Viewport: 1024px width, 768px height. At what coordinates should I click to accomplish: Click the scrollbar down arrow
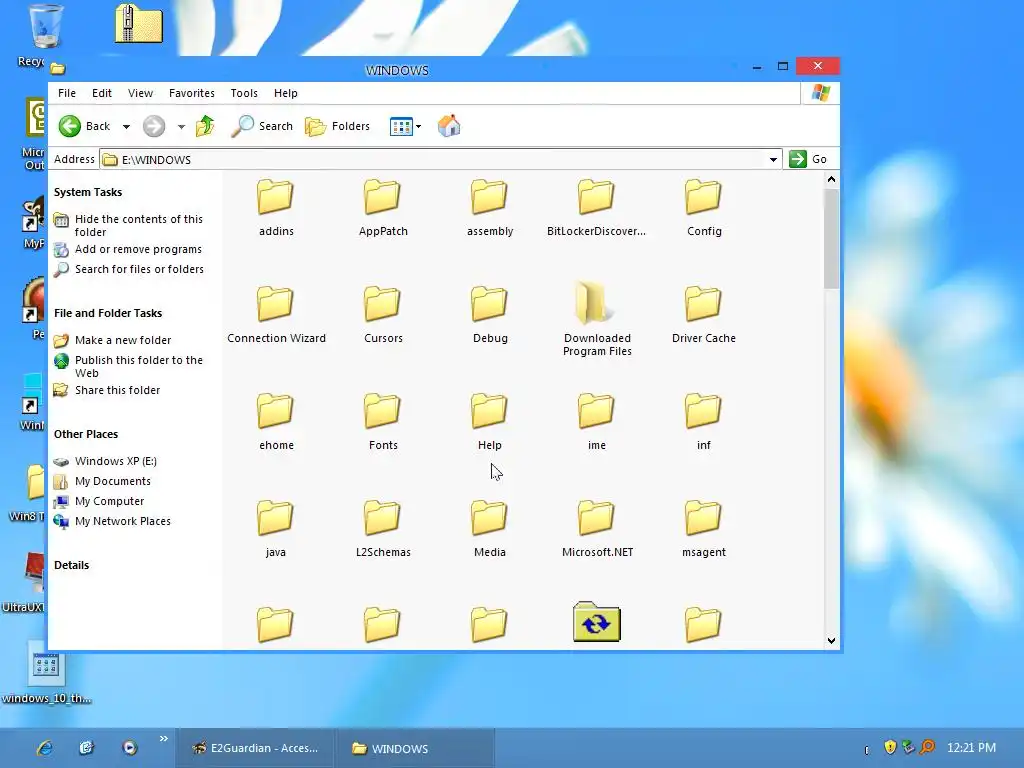coord(831,641)
